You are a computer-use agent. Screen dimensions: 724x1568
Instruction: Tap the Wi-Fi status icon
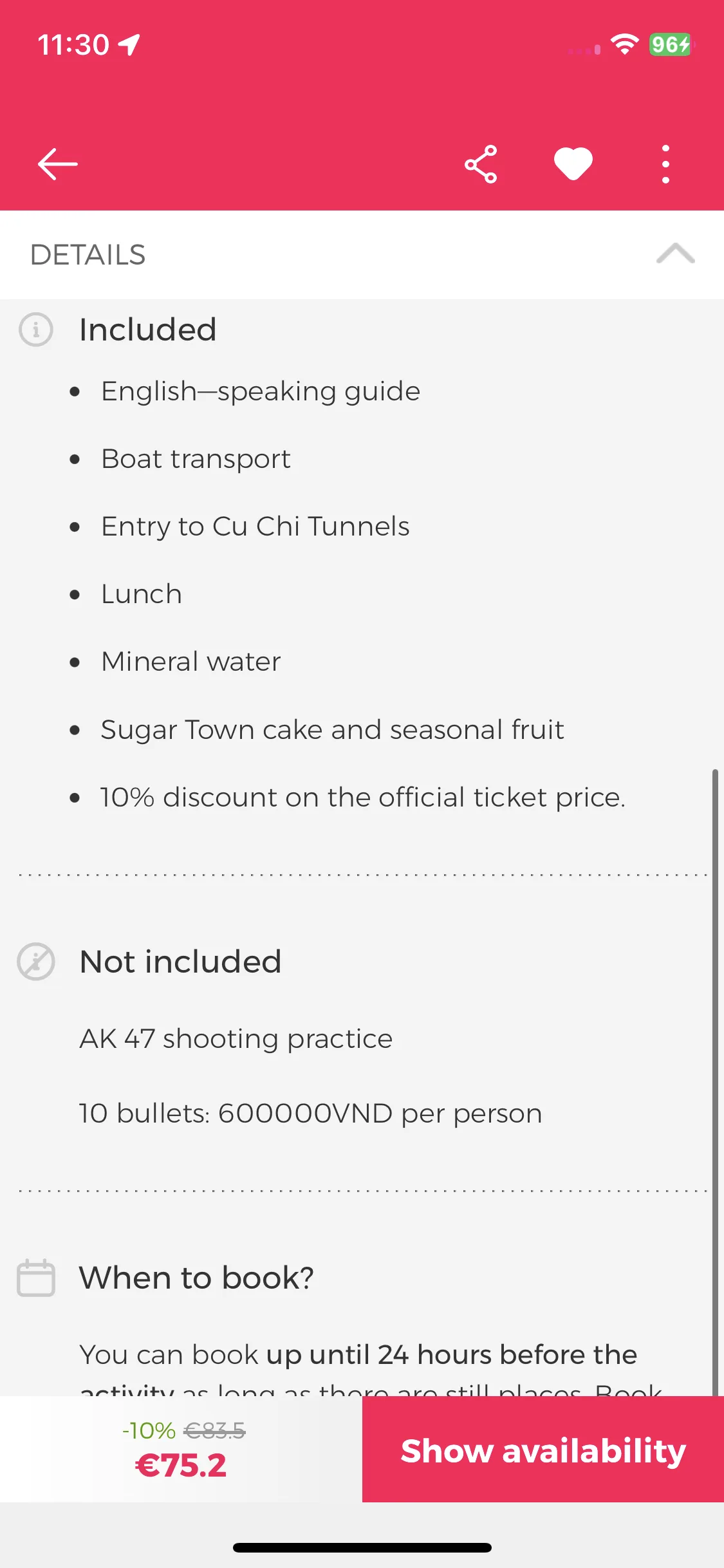[x=624, y=44]
